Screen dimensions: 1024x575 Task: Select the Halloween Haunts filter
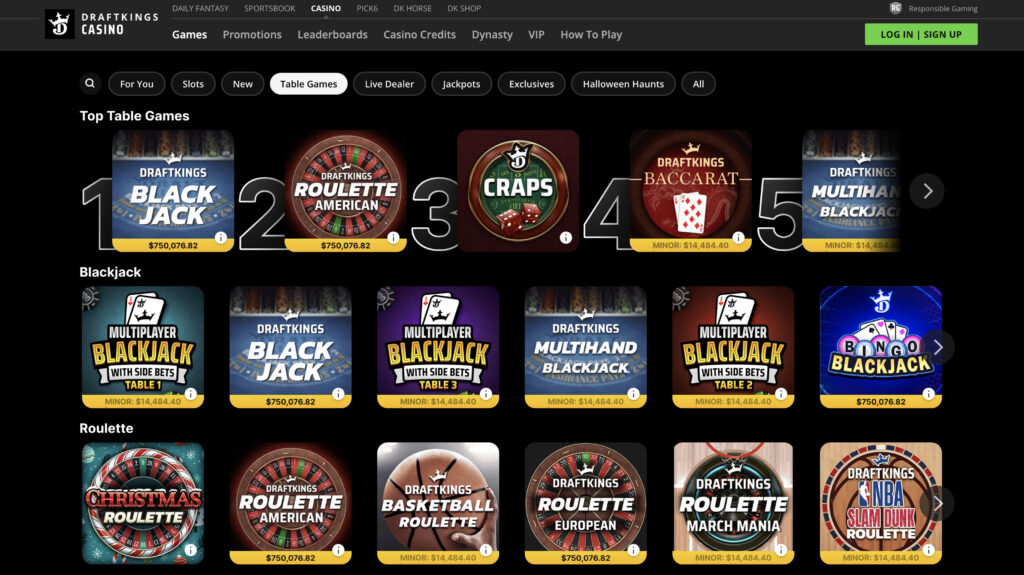[x=623, y=84]
